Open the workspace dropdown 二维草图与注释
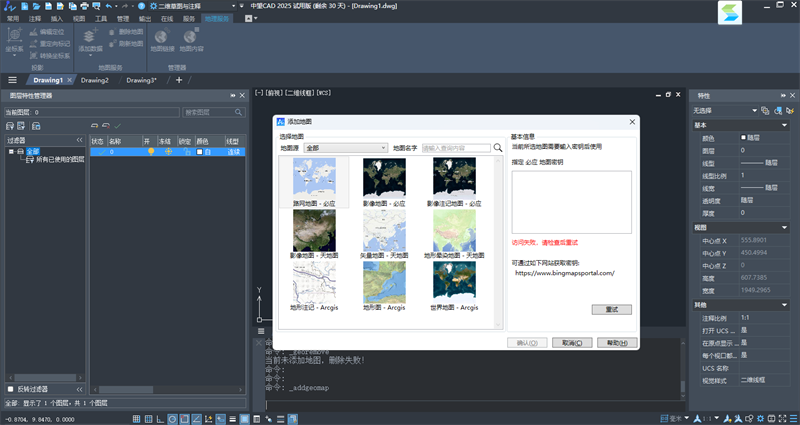Viewport: 800px width, 425px height. point(193,6)
